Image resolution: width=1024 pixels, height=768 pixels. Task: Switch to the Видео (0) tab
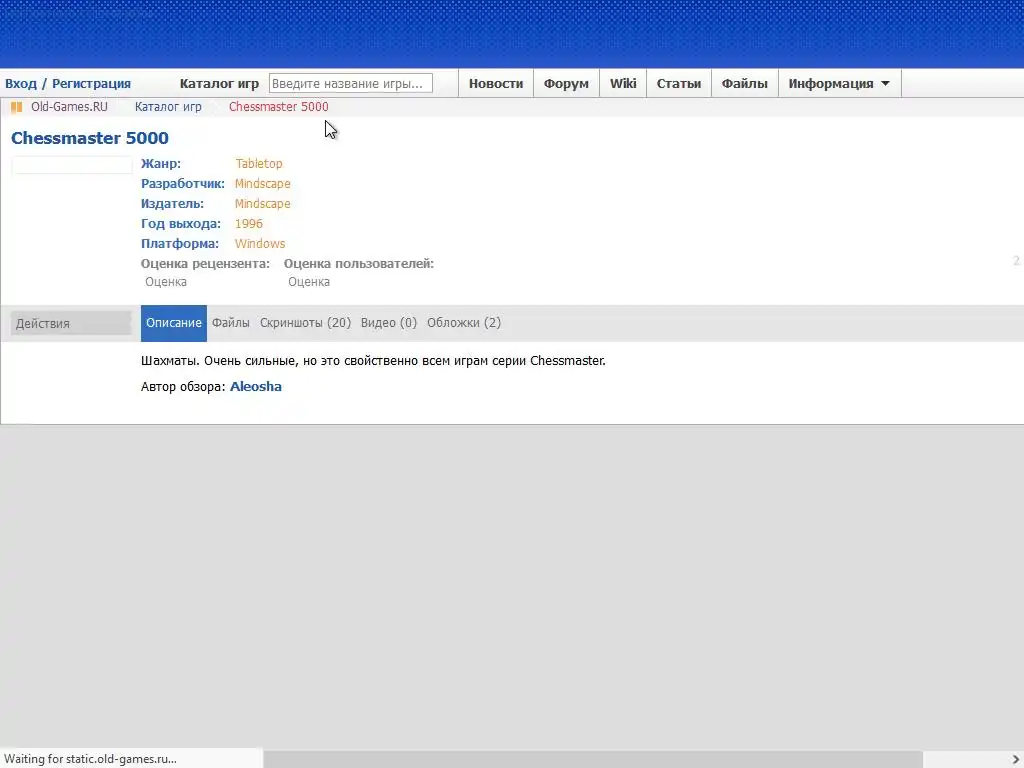(x=389, y=323)
